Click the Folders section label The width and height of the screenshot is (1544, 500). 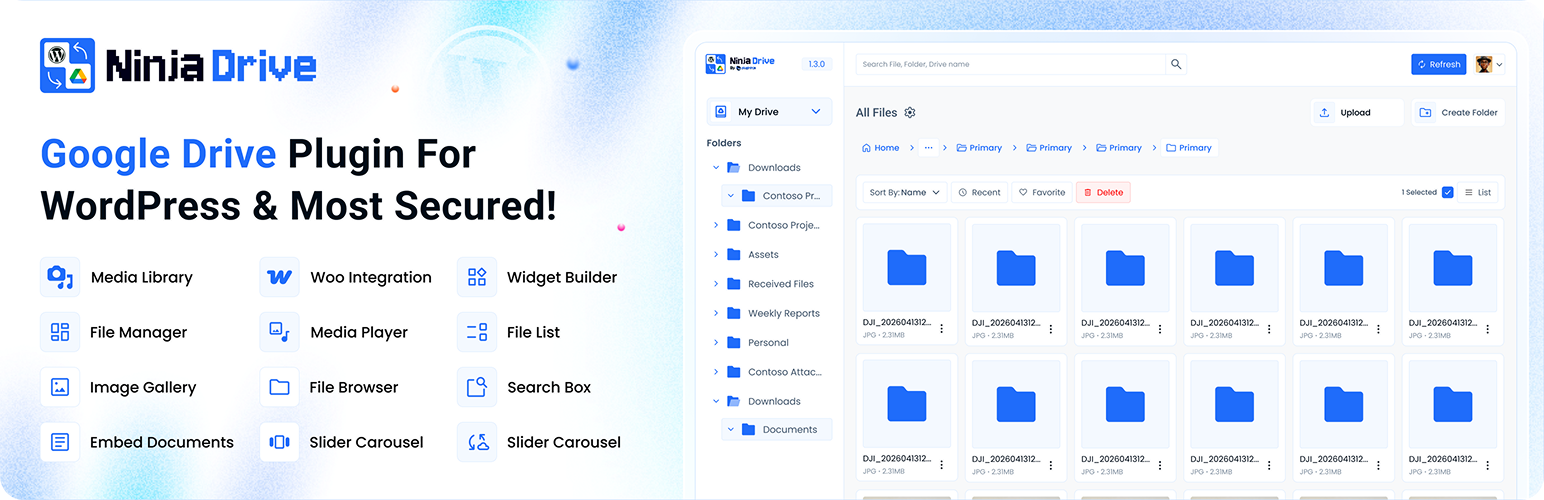click(724, 143)
